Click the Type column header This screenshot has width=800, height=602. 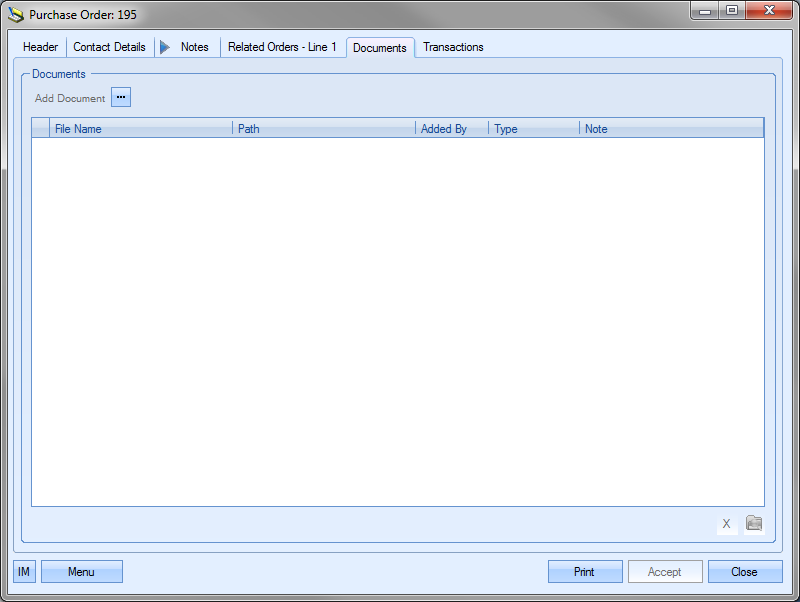pyautogui.click(x=534, y=129)
